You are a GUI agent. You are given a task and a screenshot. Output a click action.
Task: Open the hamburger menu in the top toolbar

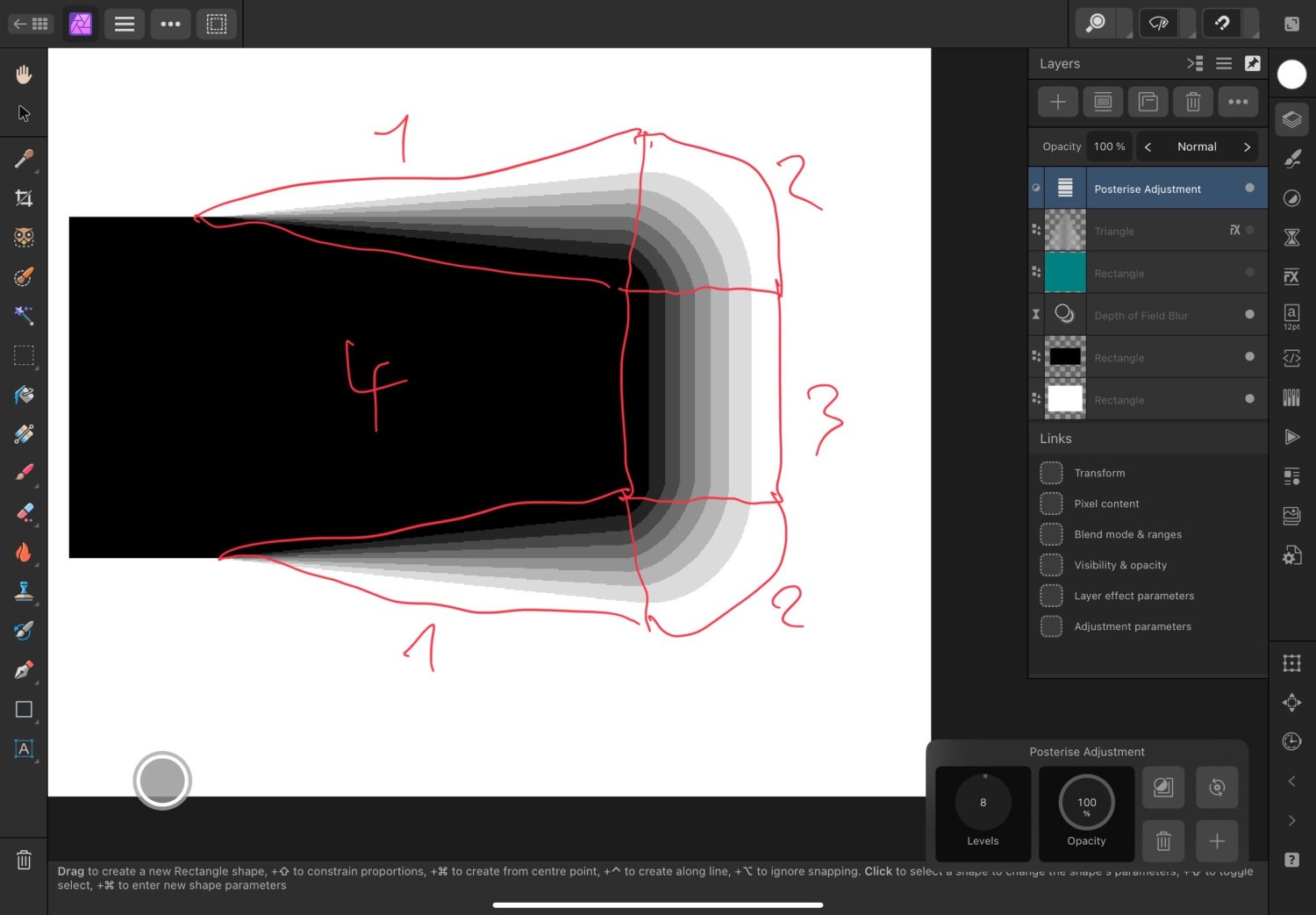tap(124, 24)
